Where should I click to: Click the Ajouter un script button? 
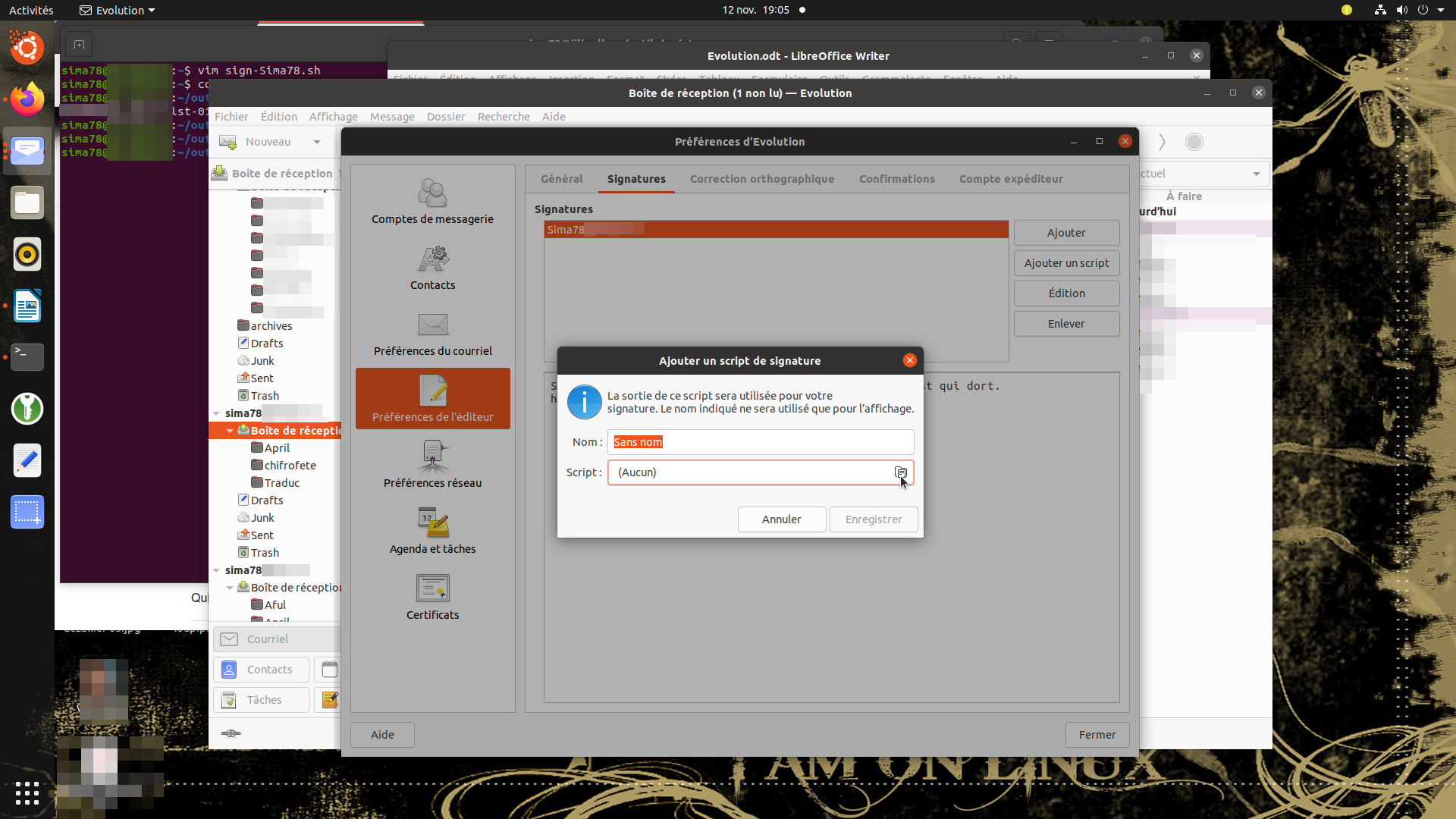pyautogui.click(x=1065, y=263)
